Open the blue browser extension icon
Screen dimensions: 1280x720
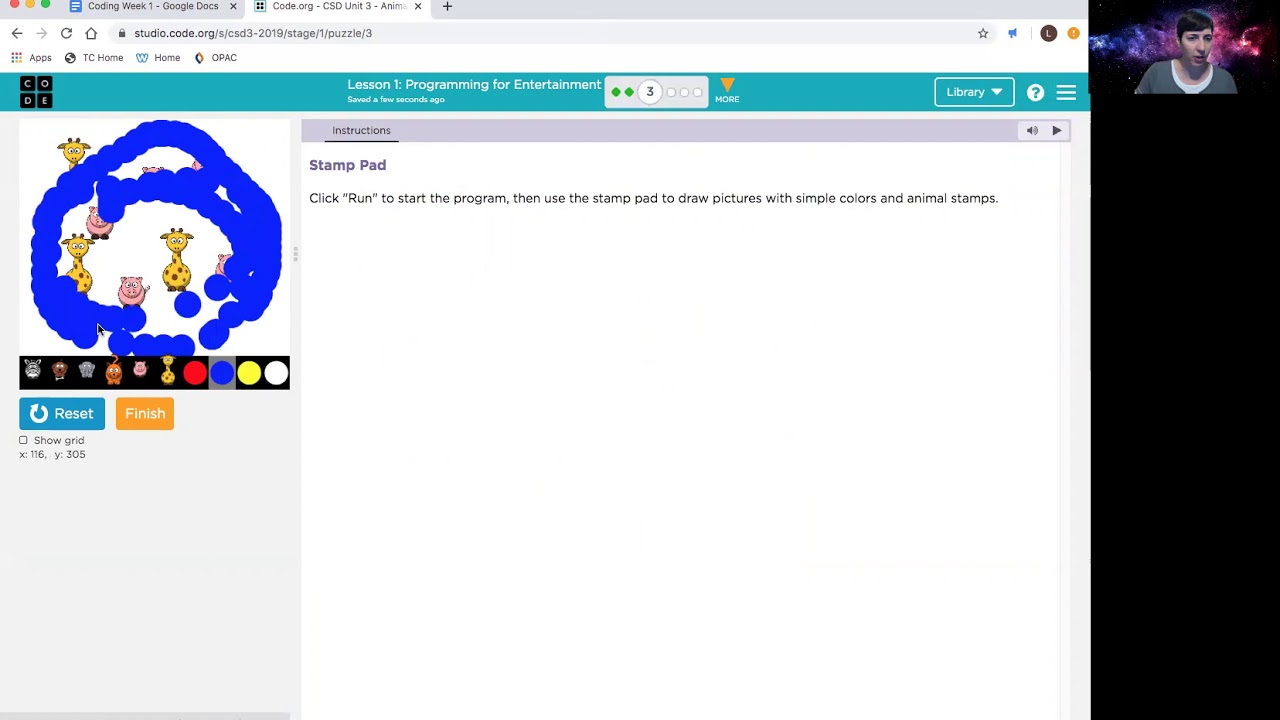coord(1013,33)
